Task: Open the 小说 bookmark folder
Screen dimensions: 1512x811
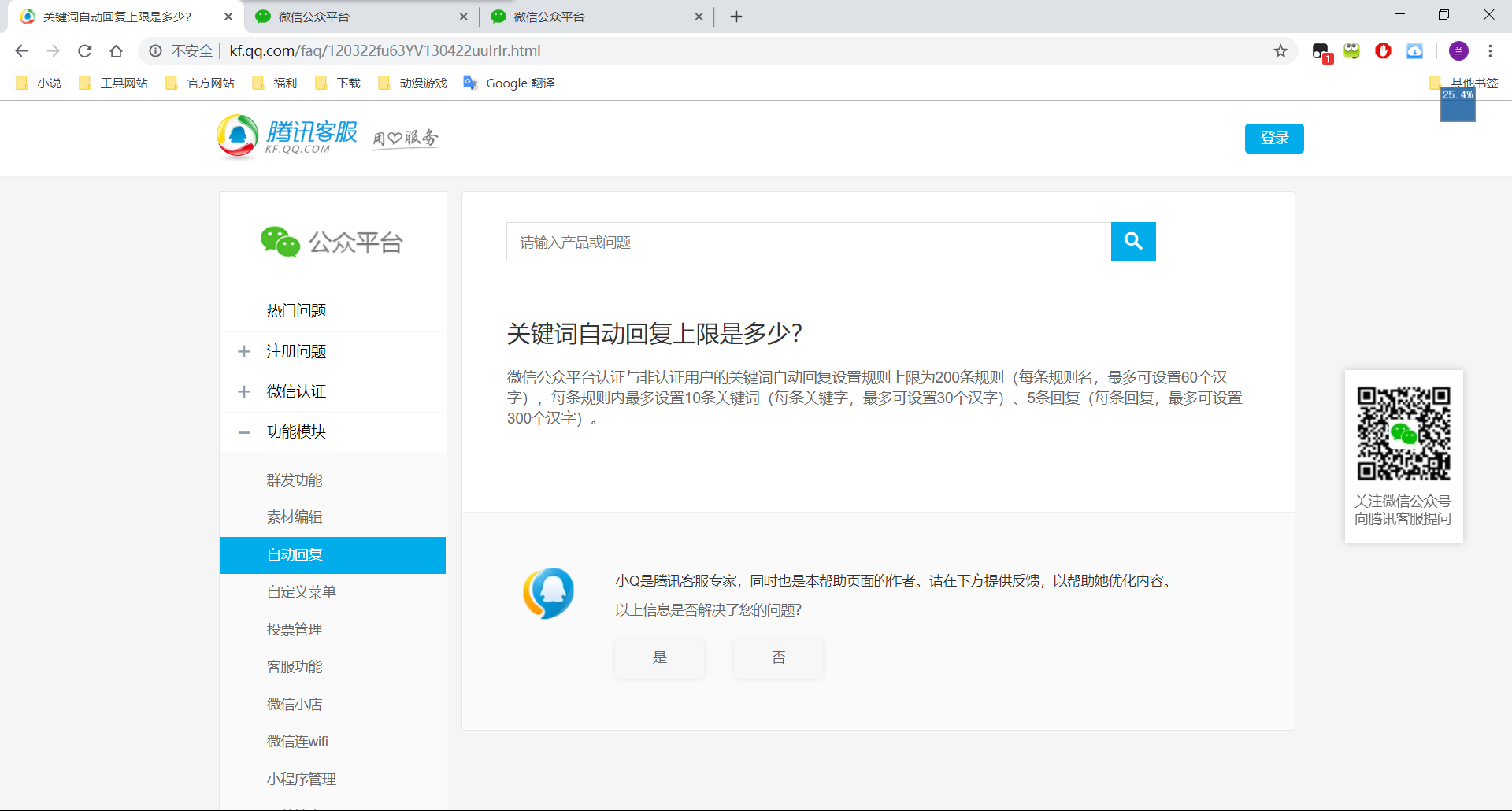Action: 39,83
